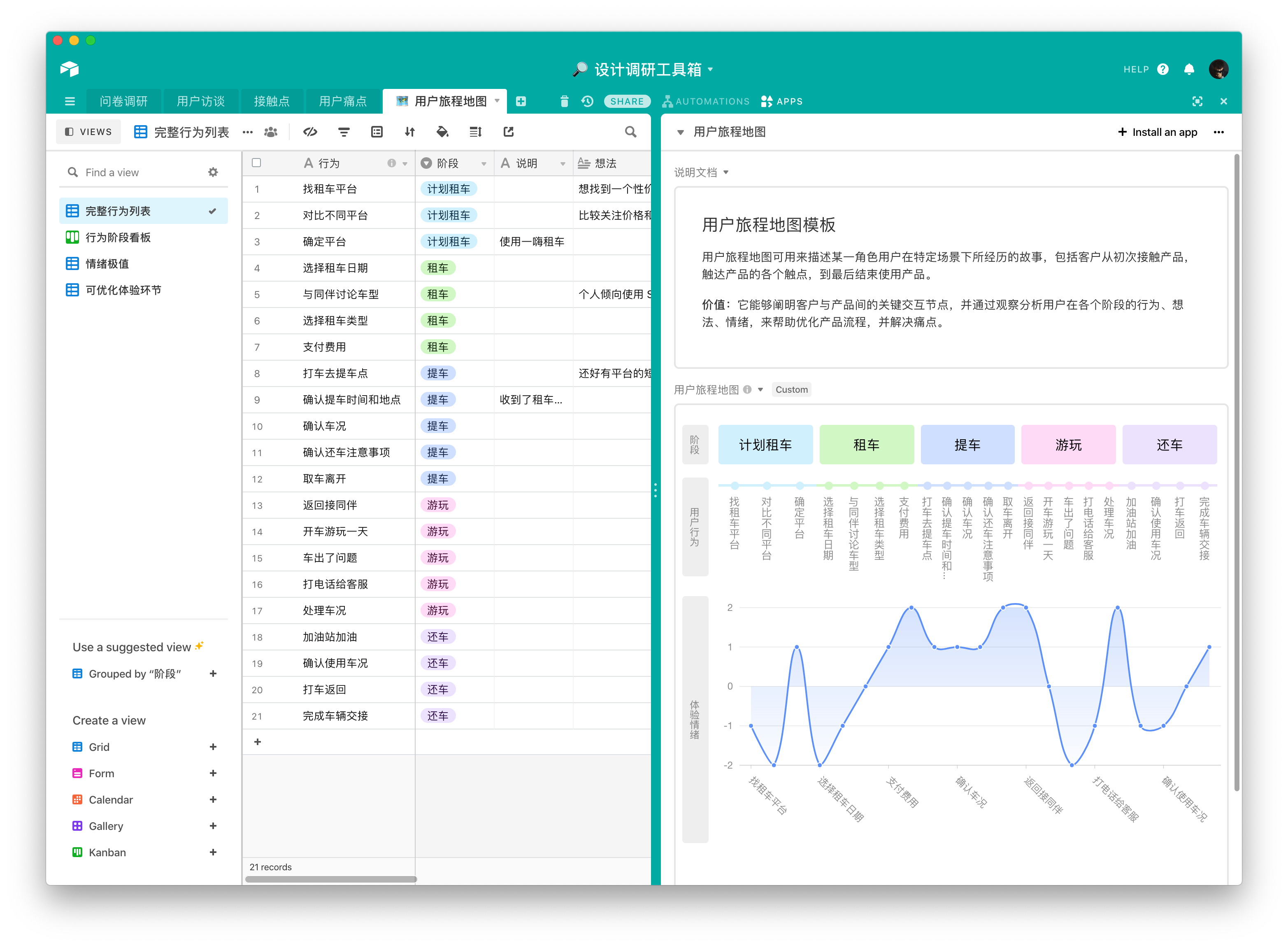Viewport: 1288px width, 946px height.
Task: Collapse the 用户旅程地图 apps panel triangle
Action: 680,132
